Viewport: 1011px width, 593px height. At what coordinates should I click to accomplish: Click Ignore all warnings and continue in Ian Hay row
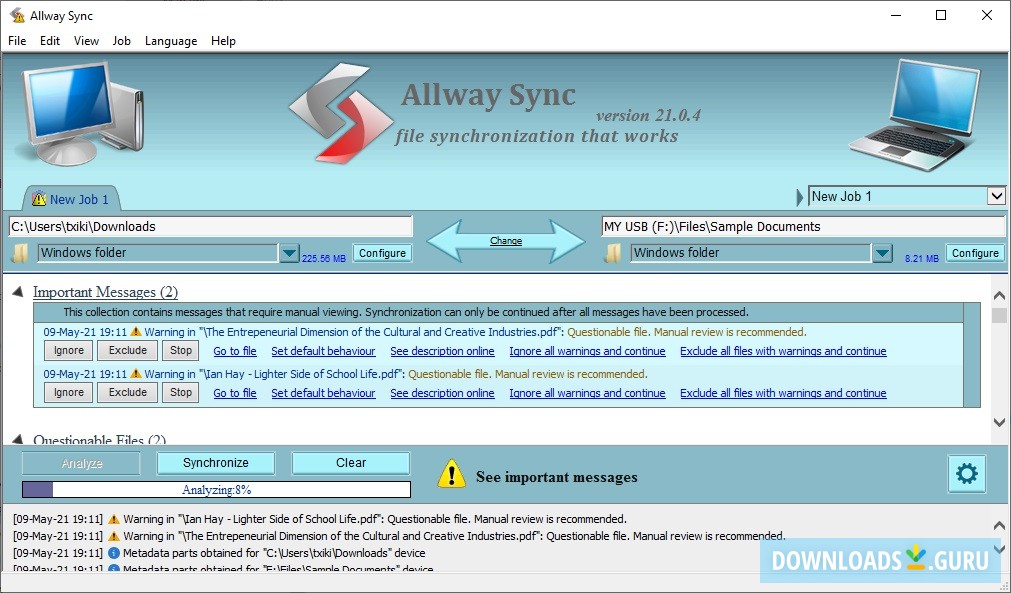[587, 393]
